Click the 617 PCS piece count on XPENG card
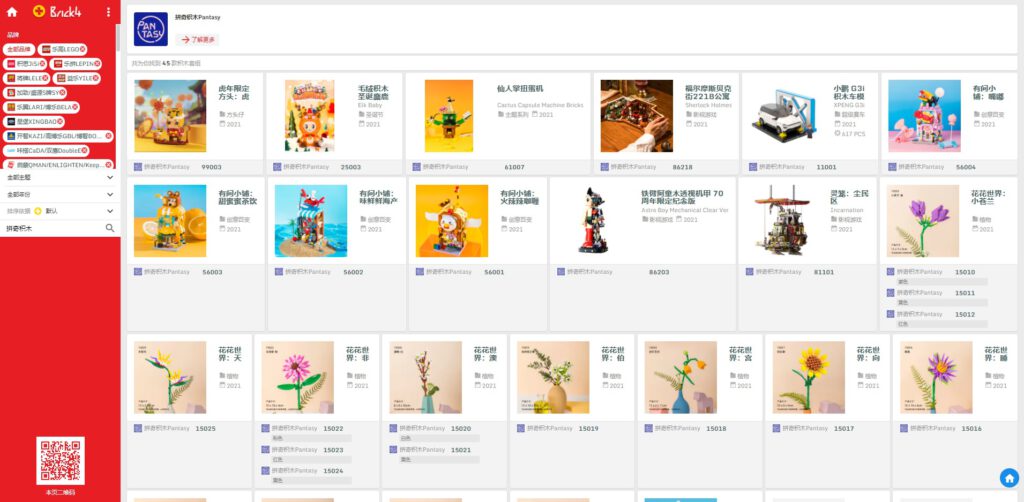Image resolution: width=1024 pixels, height=502 pixels. (849, 133)
